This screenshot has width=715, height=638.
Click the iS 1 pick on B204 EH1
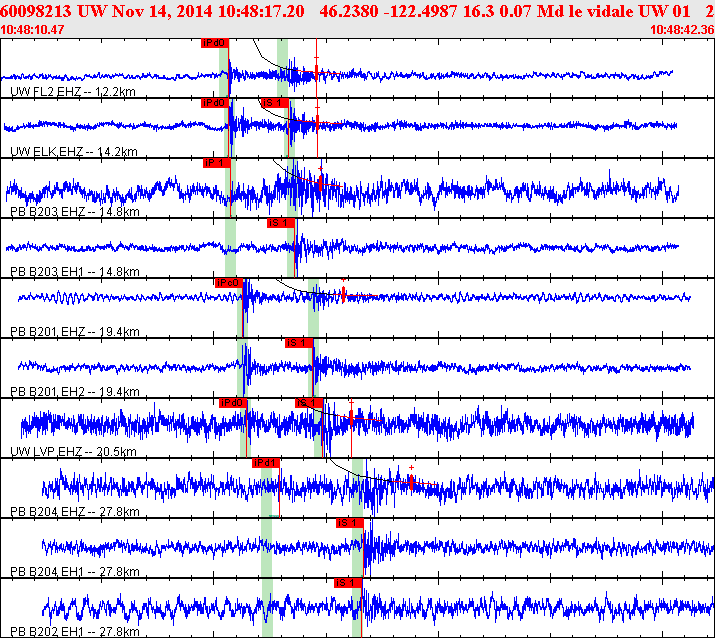coord(350,523)
